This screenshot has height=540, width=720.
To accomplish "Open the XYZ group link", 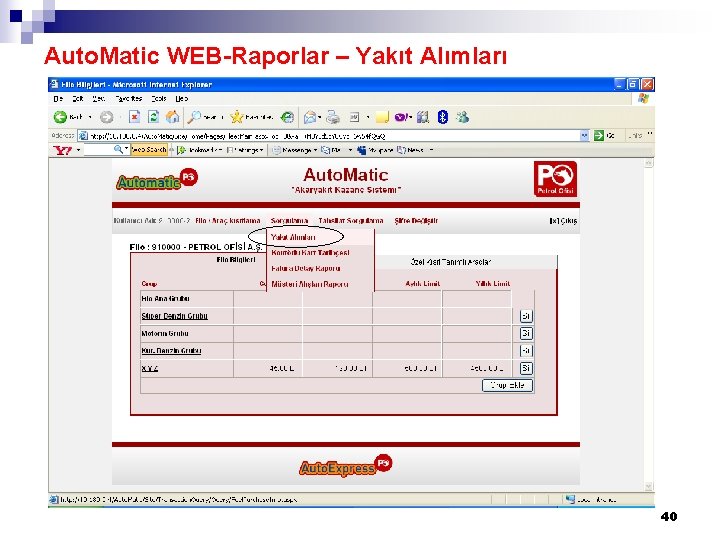I will pos(150,368).
